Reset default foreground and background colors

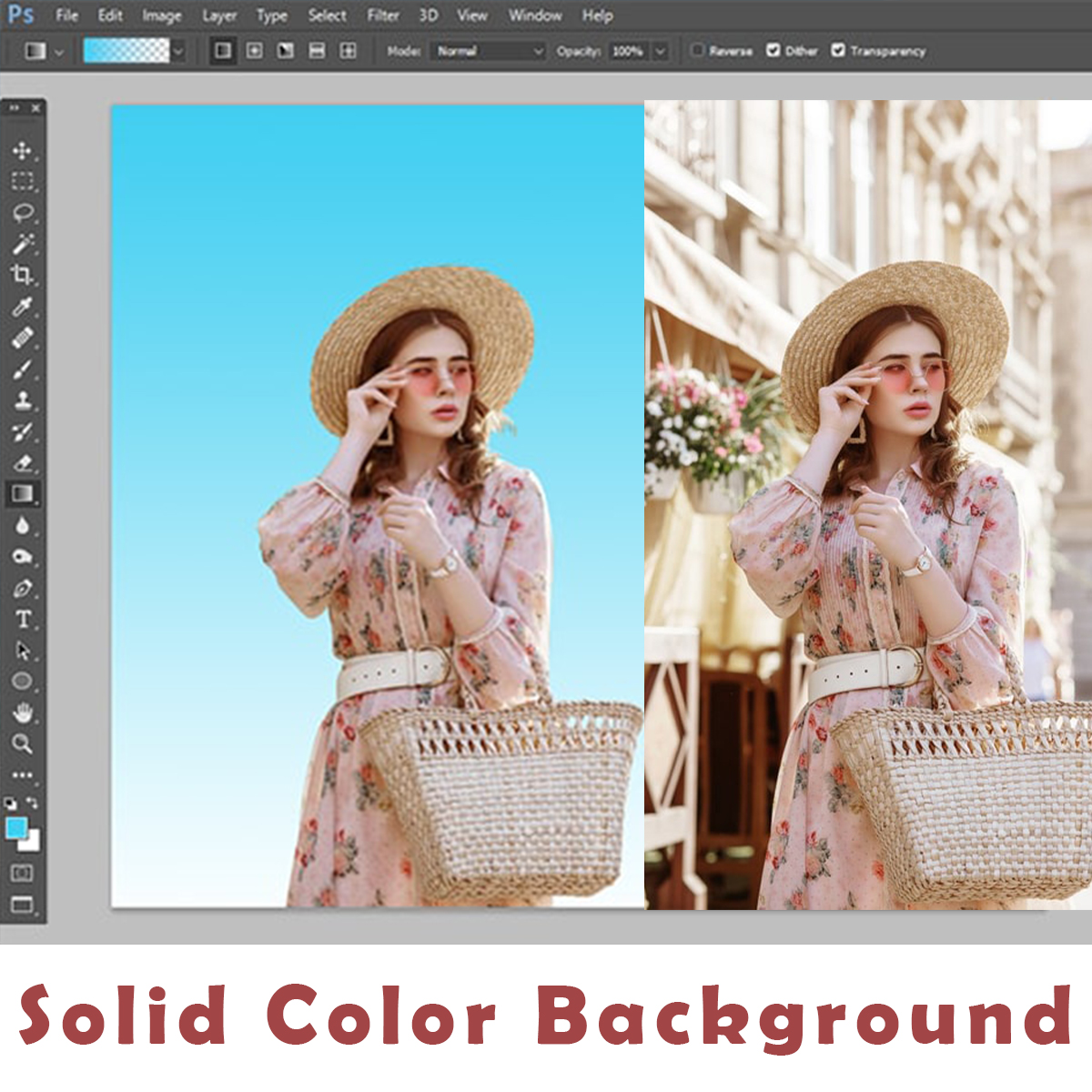click(x=11, y=804)
